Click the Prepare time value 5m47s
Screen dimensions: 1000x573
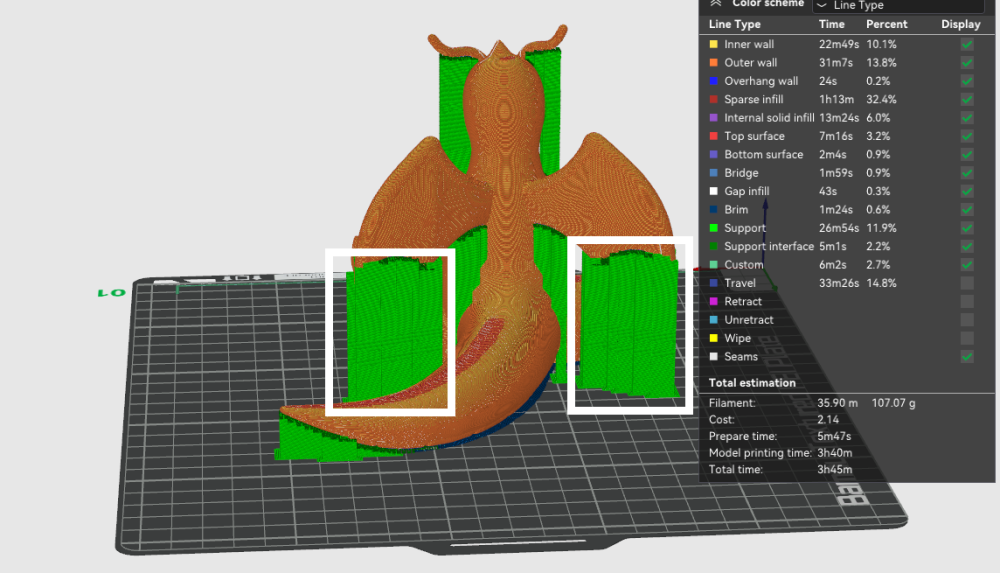tap(834, 436)
